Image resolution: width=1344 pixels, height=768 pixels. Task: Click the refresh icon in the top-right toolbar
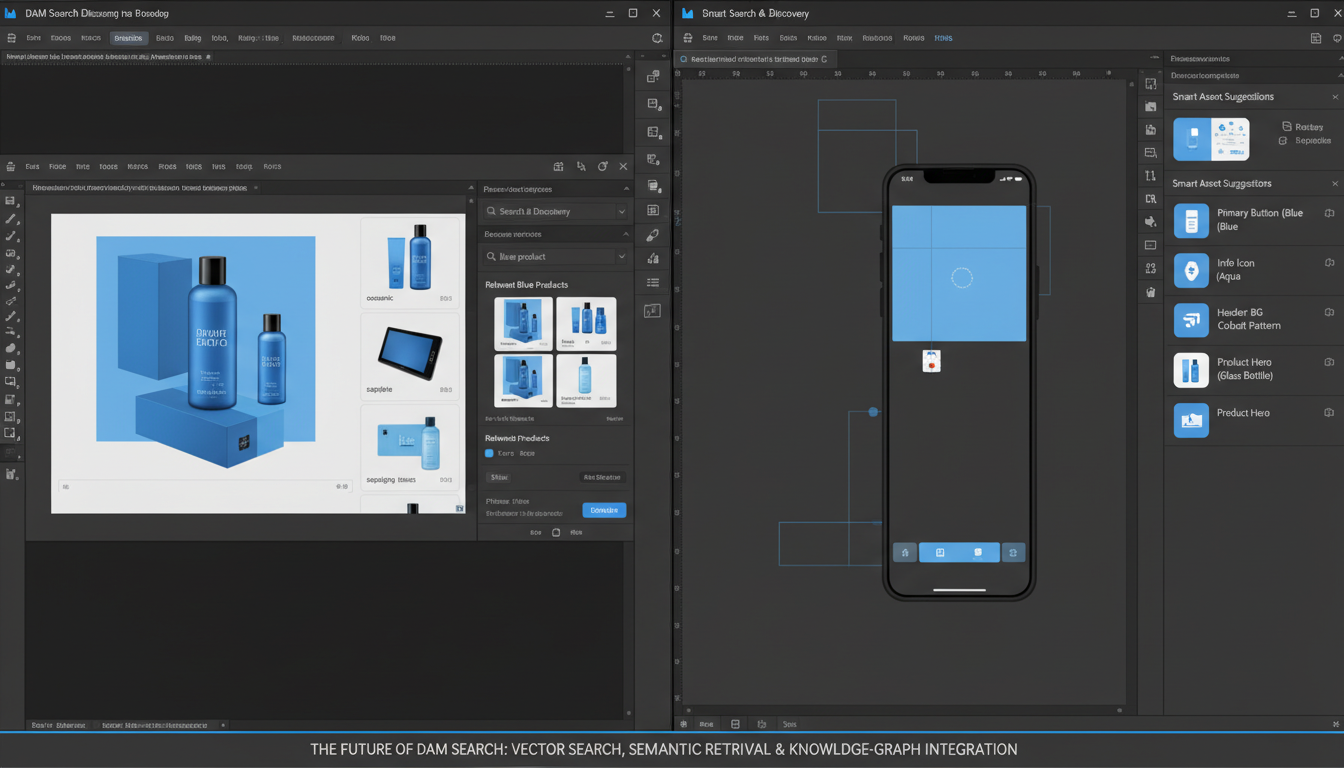(657, 37)
